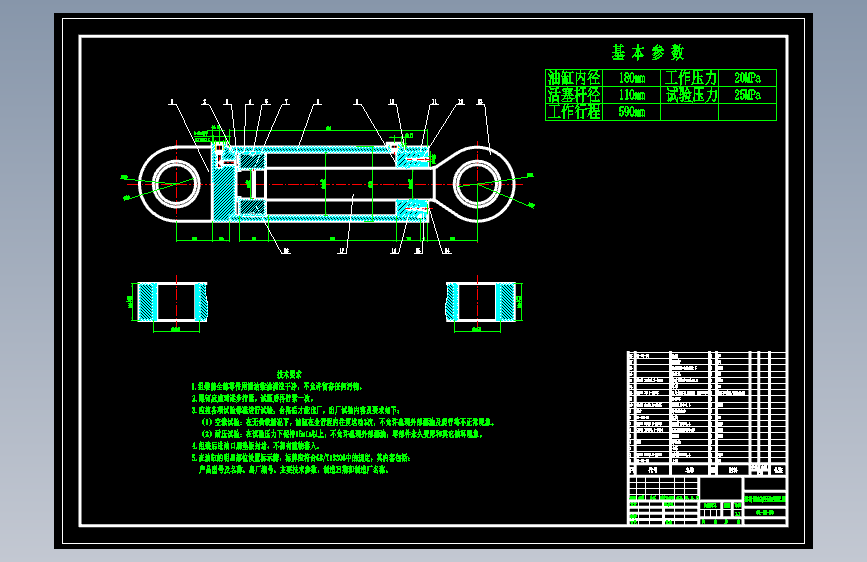This screenshot has height=562, width=867.
Task: Click the 25MPa value cell
Action: (x=748, y=95)
